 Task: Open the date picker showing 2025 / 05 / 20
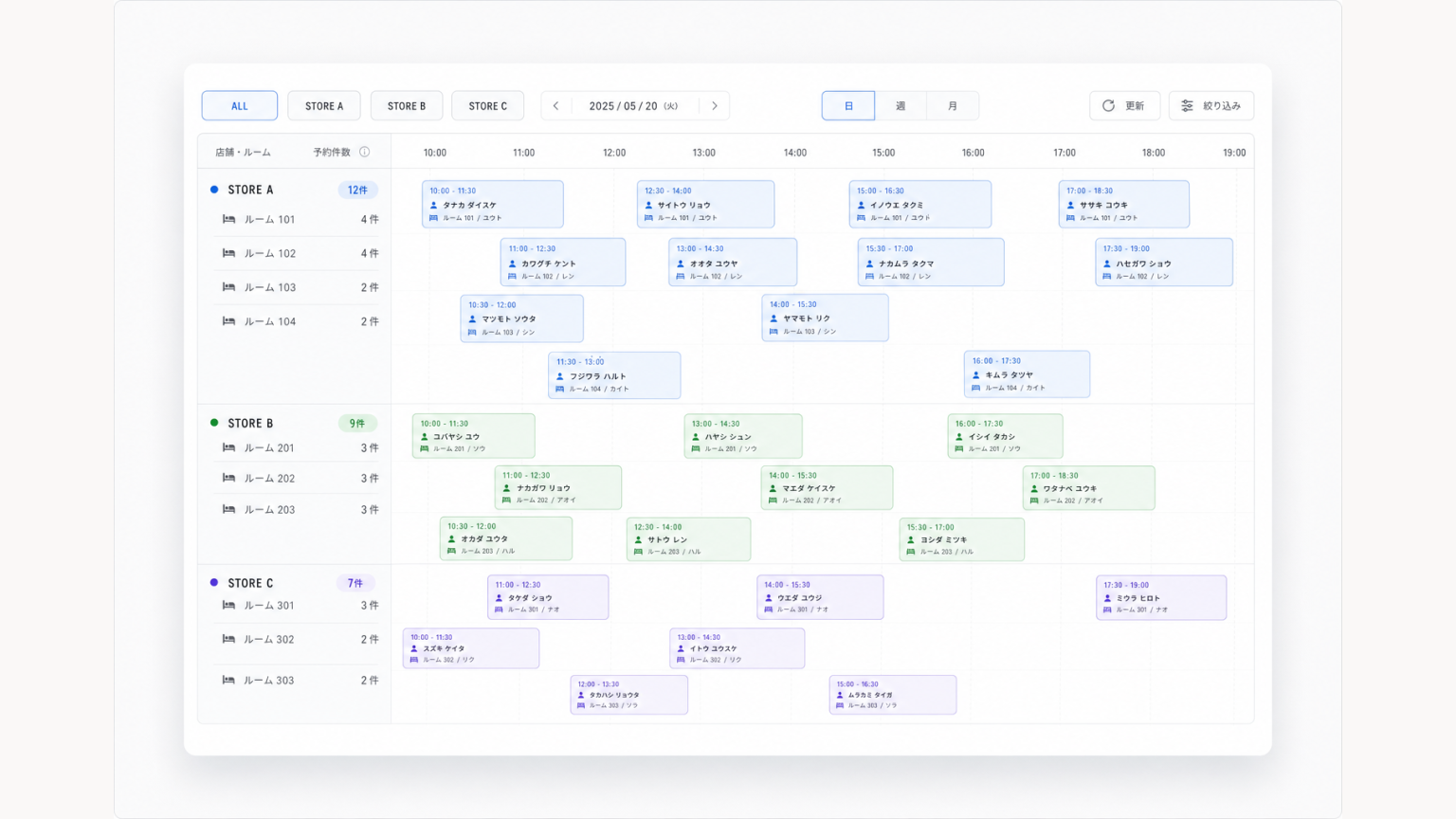click(x=634, y=106)
